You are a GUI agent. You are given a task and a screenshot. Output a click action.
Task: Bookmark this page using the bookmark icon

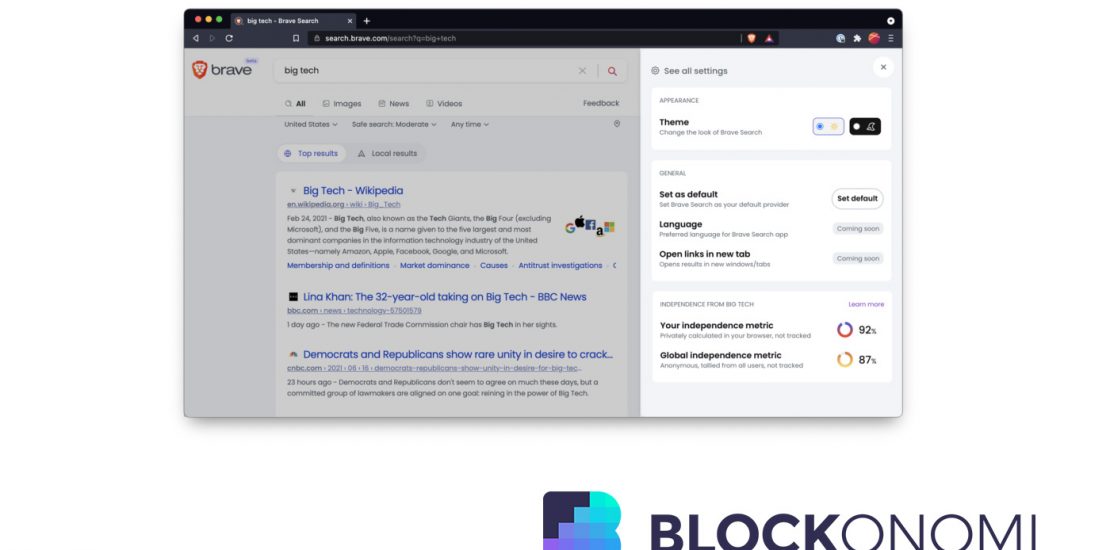[296, 38]
